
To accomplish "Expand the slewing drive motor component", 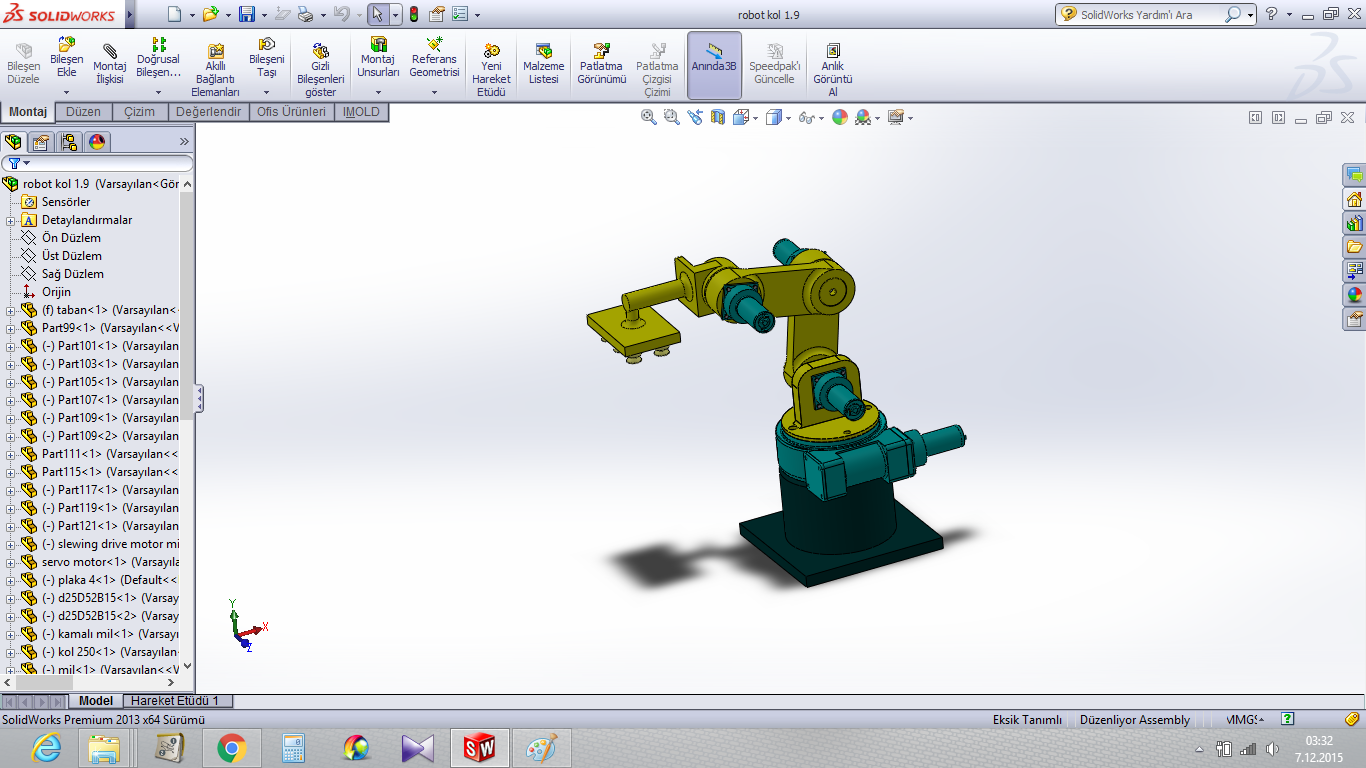I will [10, 544].
